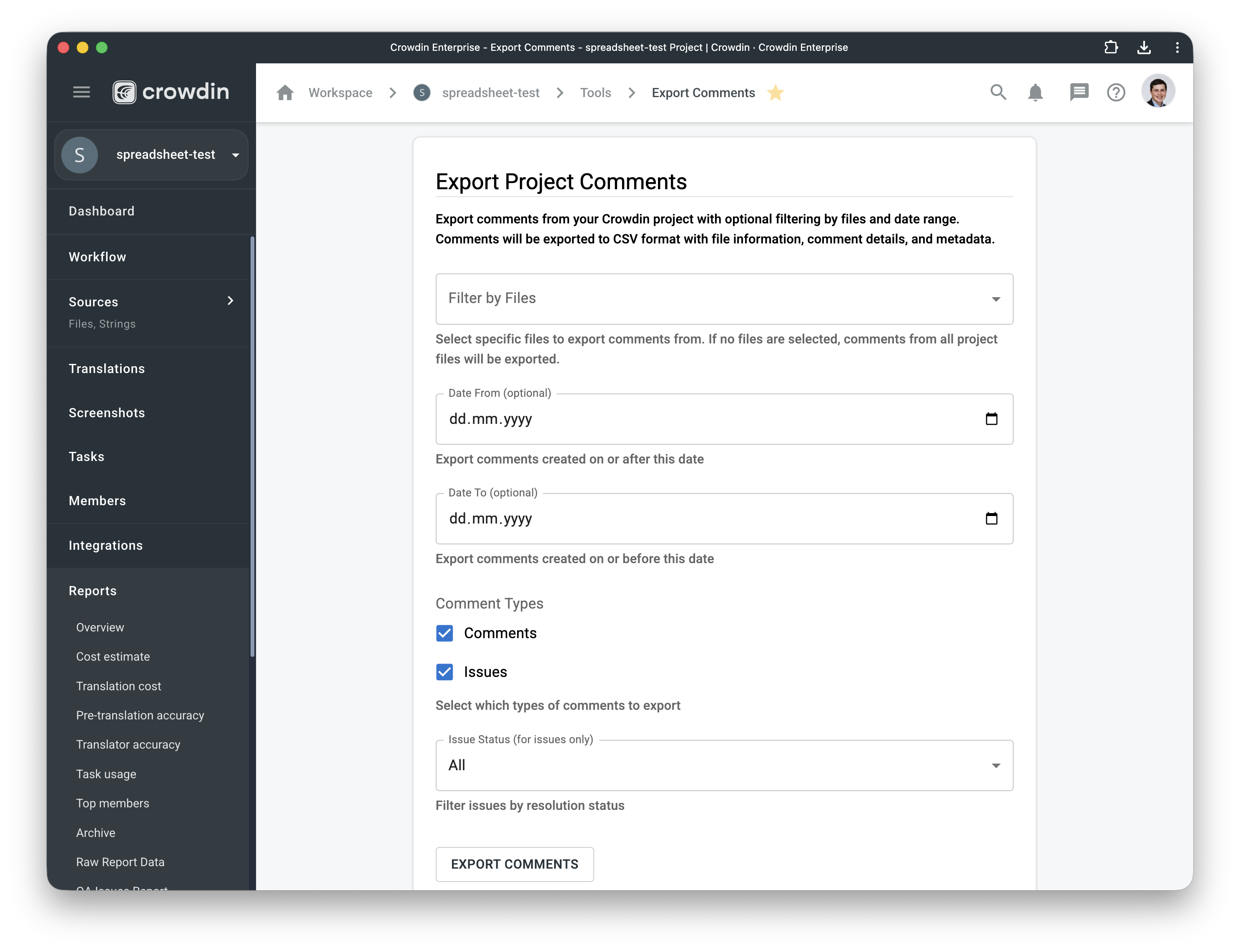Screen dimensions: 1240x952
Task: Open the Filter by Files dropdown
Action: (724, 299)
